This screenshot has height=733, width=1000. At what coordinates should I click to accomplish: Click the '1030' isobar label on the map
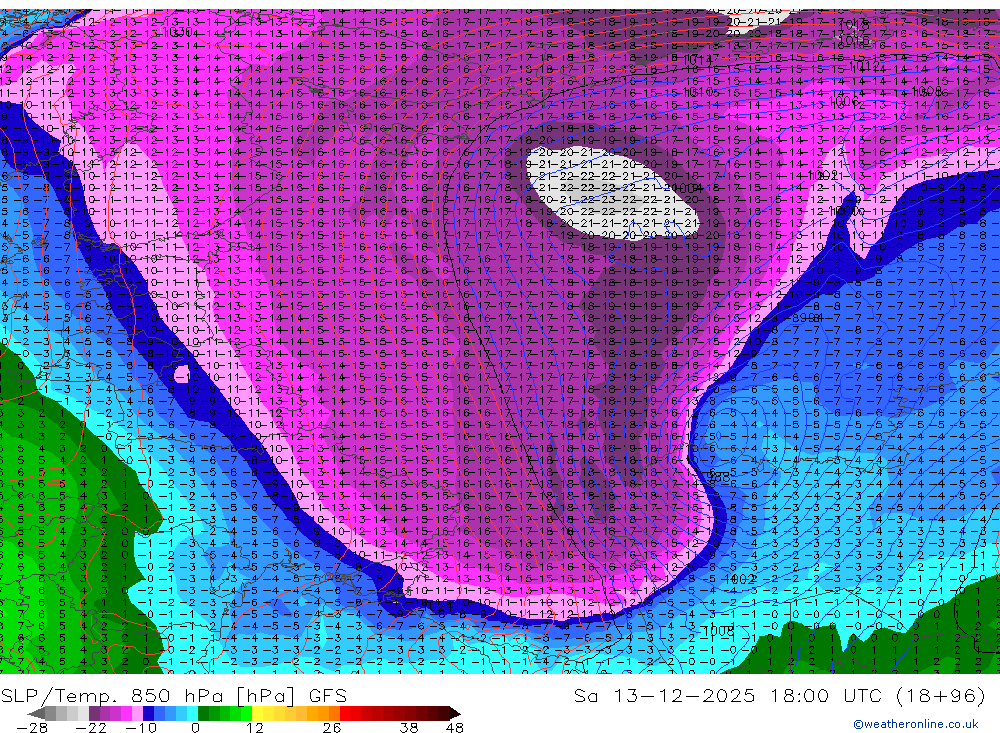177,32
